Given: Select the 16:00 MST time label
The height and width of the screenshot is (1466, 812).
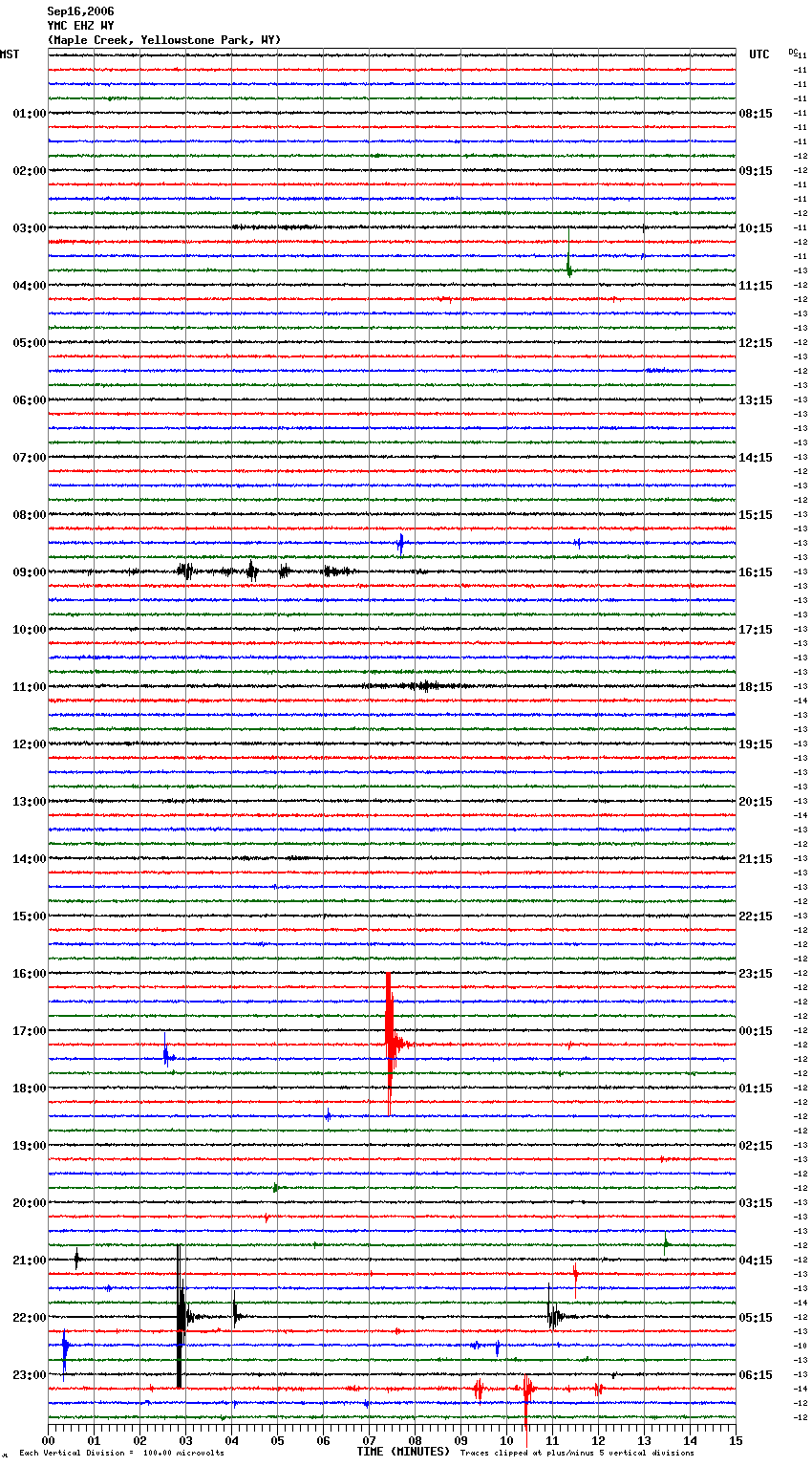Looking at the screenshot, I should pos(29,974).
